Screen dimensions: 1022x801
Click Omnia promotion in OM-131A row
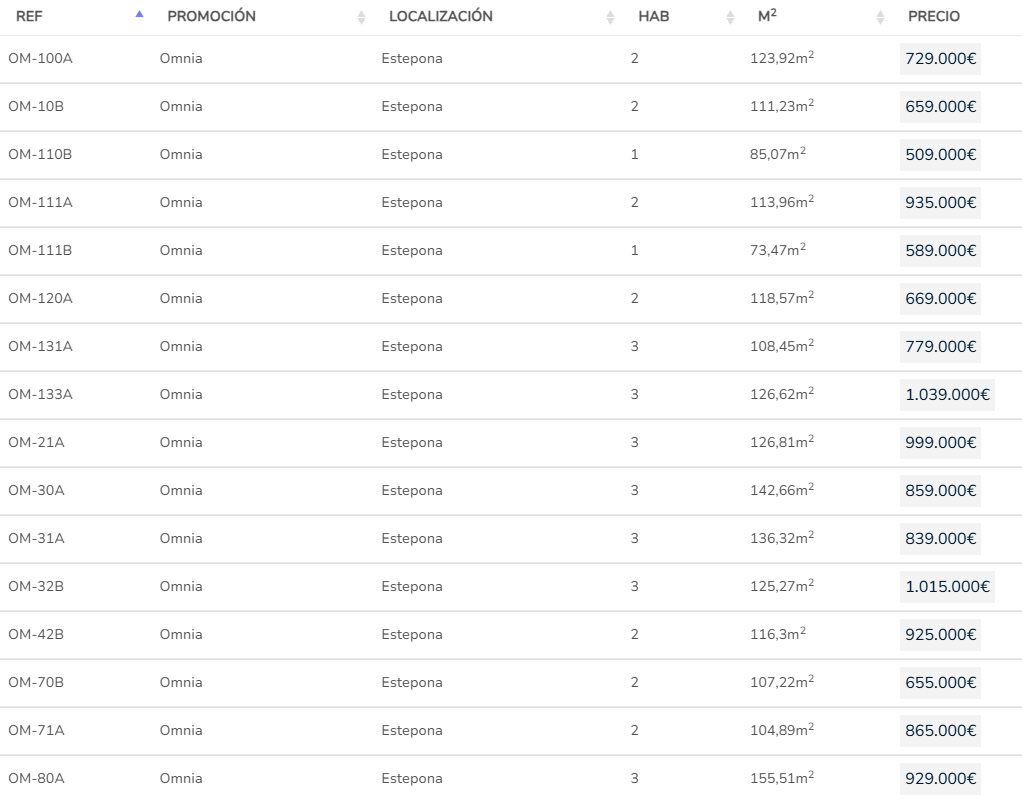pos(181,347)
